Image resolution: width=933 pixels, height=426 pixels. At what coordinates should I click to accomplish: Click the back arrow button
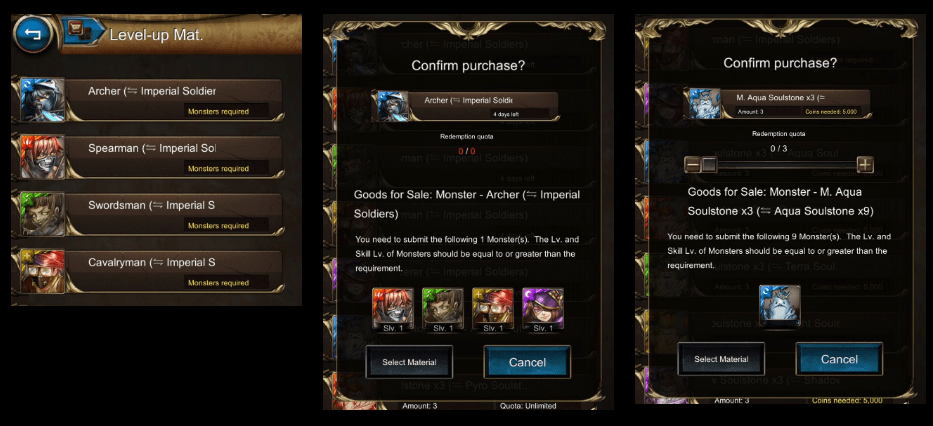(33, 35)
